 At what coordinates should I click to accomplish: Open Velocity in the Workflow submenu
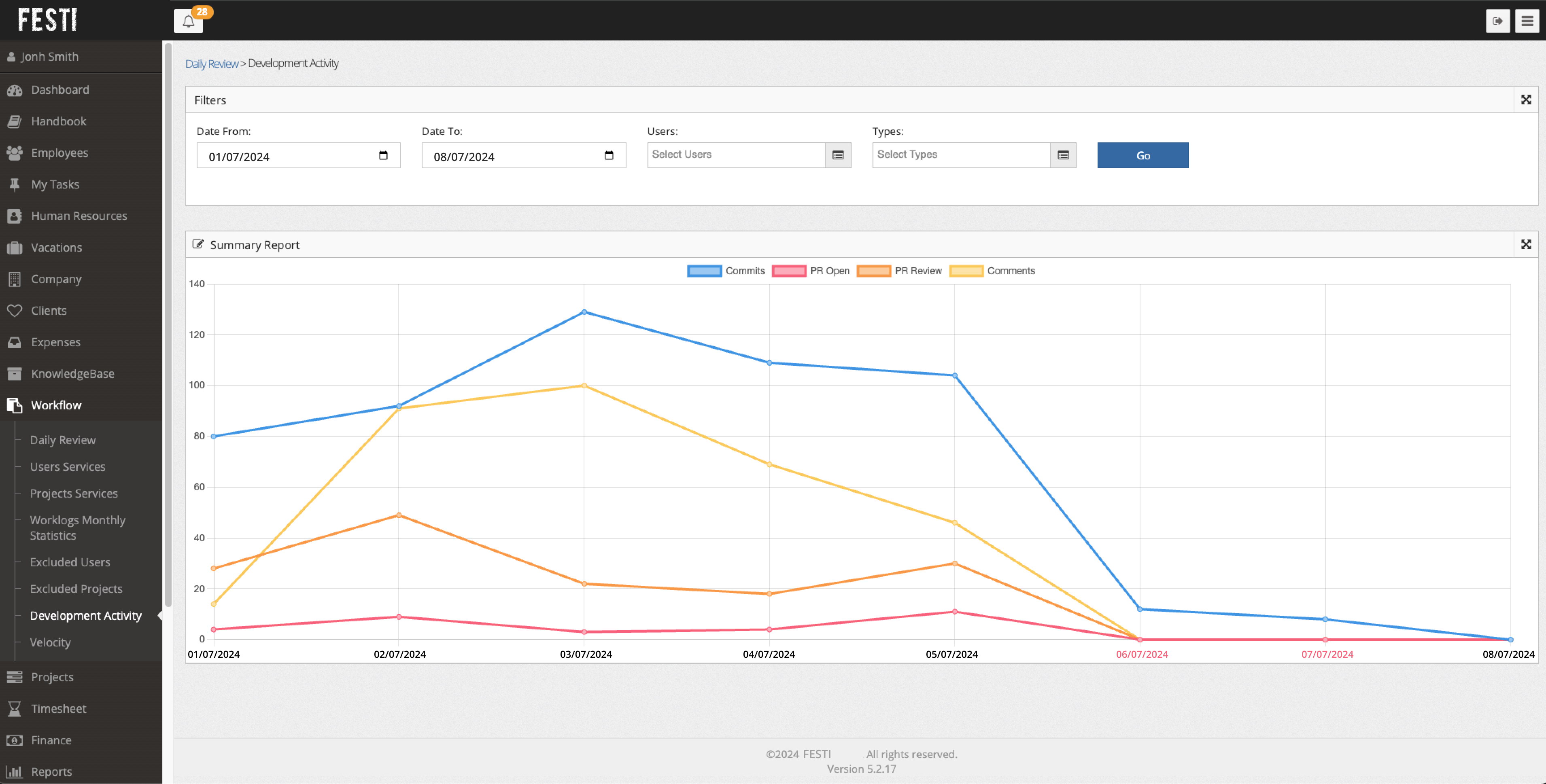click(51, 642)
